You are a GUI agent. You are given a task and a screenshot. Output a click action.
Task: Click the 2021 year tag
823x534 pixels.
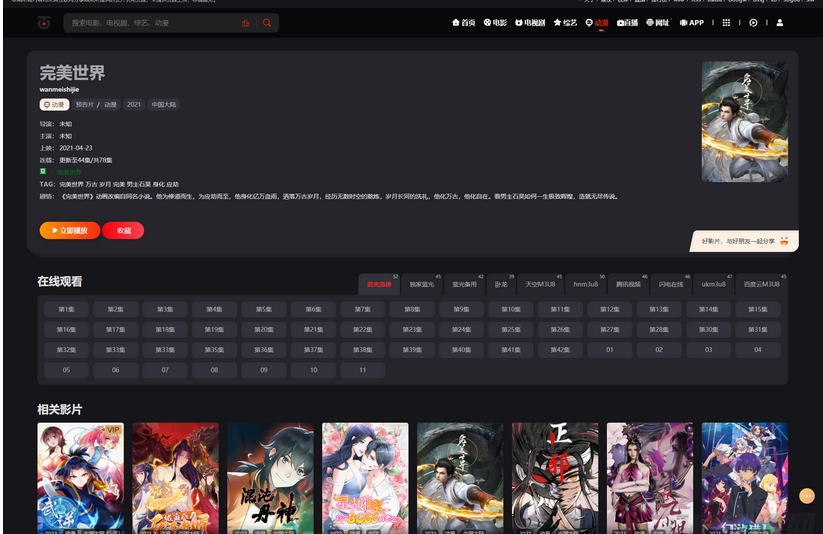click(x=134, y=104)
